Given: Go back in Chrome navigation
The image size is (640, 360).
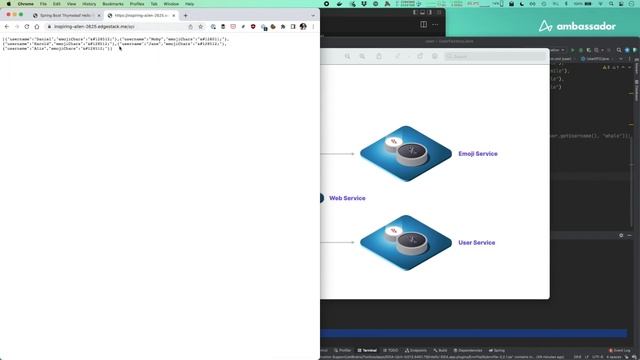Looking at the screenshot, I should tap(7, 27).
